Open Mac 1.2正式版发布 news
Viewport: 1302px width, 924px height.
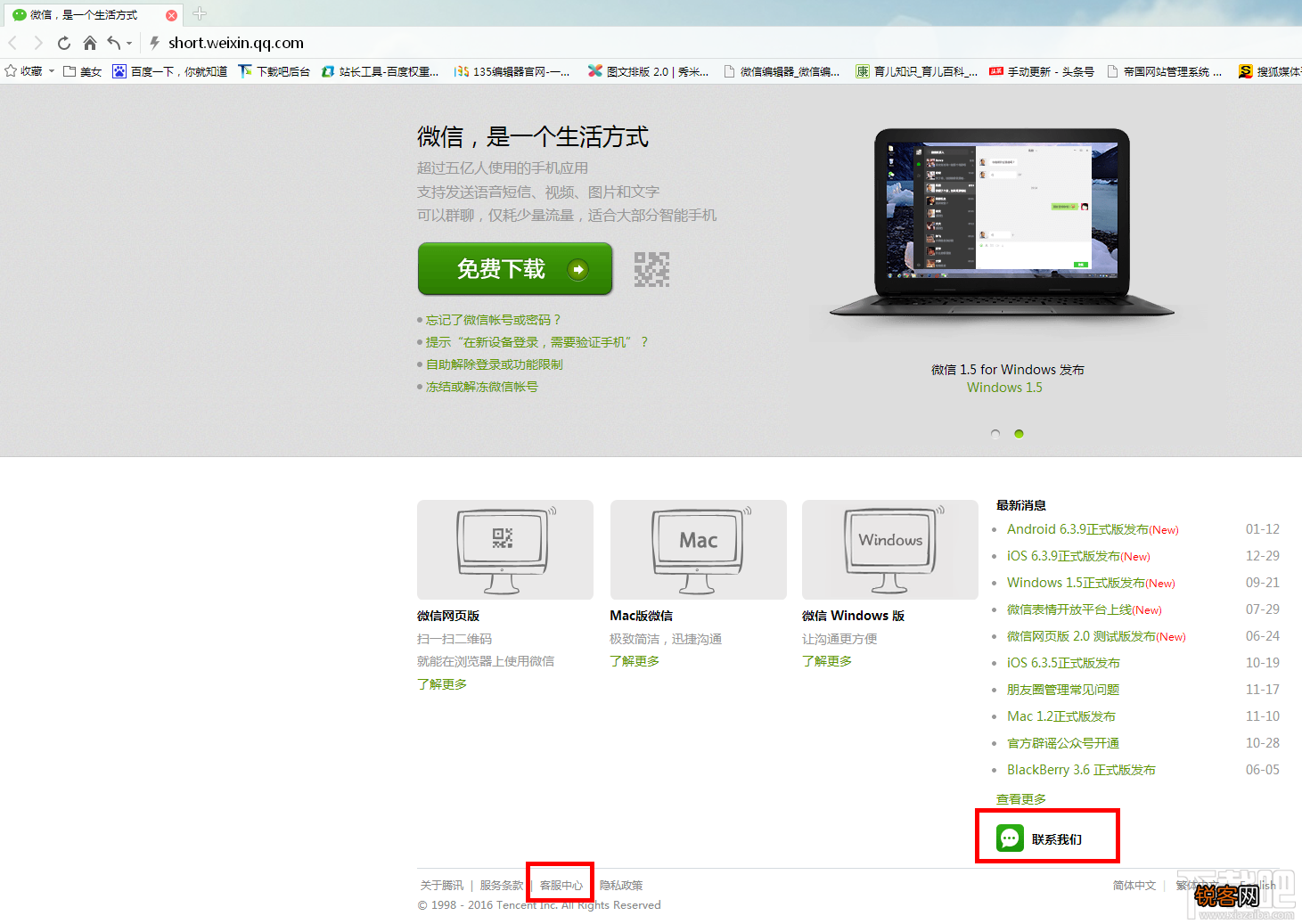pyautogui.click(x=1061, y=716)
